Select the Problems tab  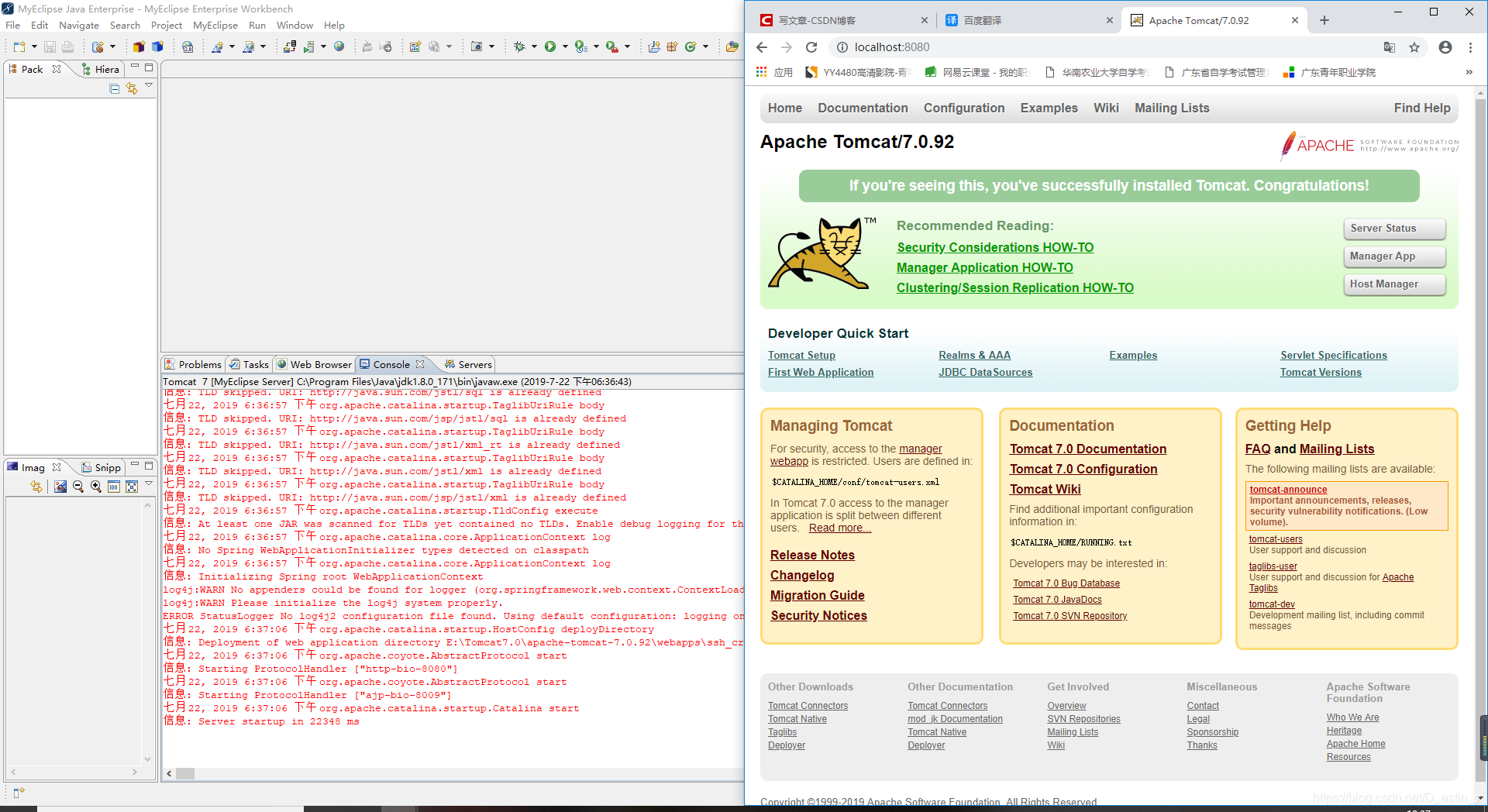pos(193,364)
